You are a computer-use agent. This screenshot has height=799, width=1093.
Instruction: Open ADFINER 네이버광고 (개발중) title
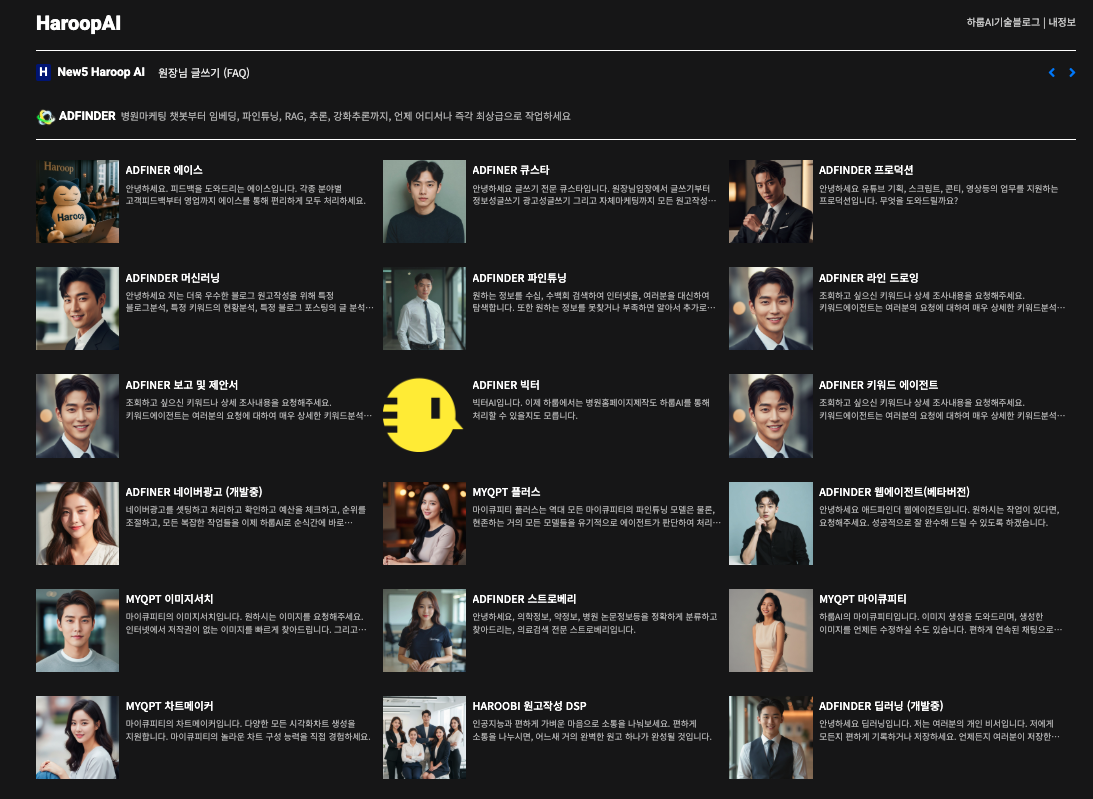coord(194,492)
